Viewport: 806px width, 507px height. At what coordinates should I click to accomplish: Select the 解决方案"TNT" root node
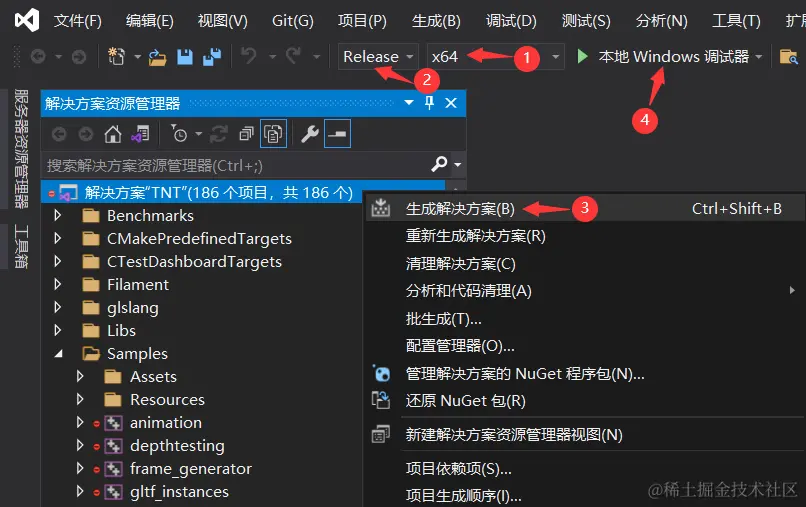pos(218,193)
